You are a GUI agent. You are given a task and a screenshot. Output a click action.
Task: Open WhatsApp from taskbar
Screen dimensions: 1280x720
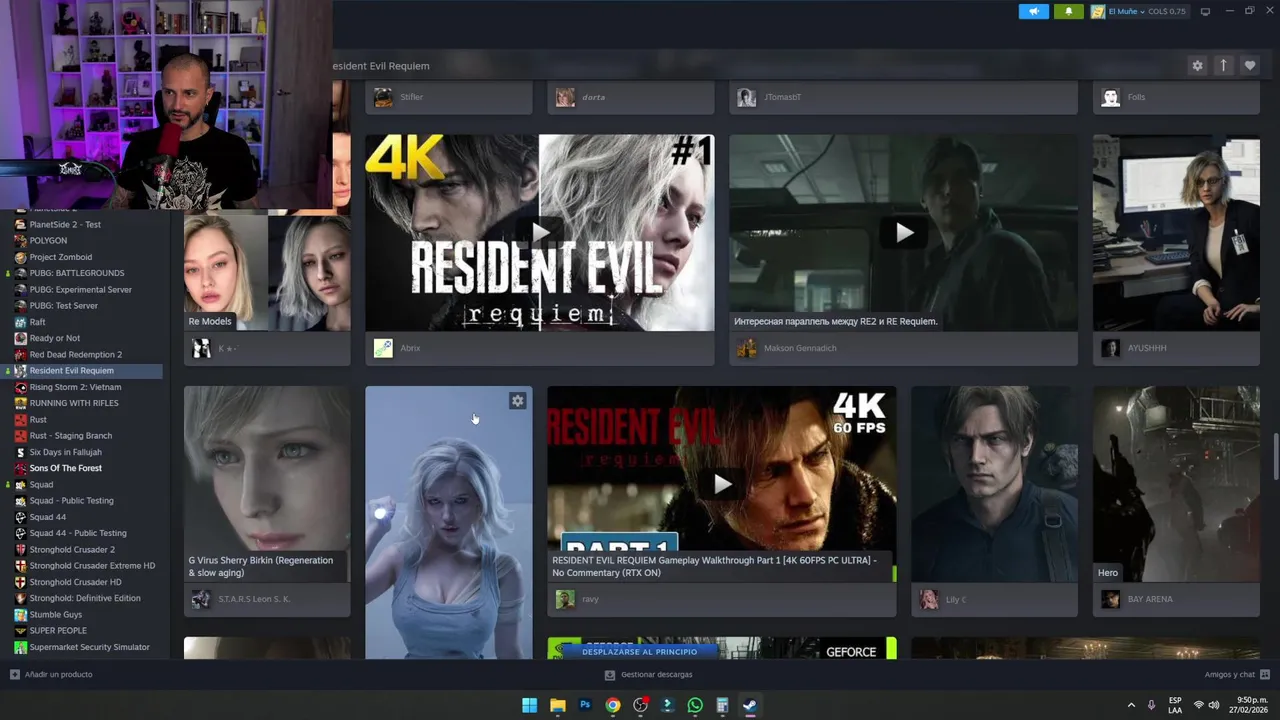[x=695, y=705]
